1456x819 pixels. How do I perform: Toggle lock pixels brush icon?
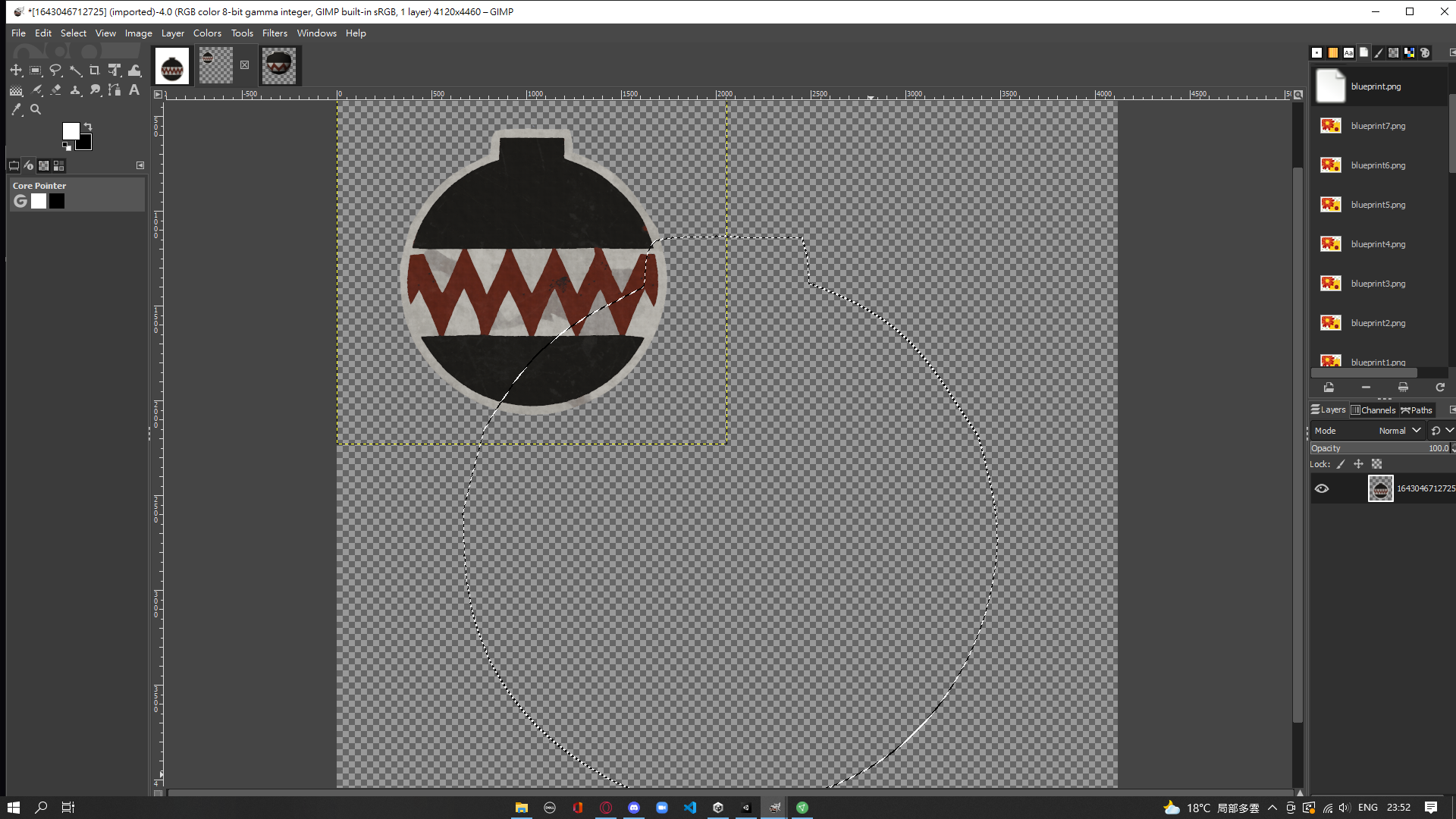click(x=1341, y=464)
